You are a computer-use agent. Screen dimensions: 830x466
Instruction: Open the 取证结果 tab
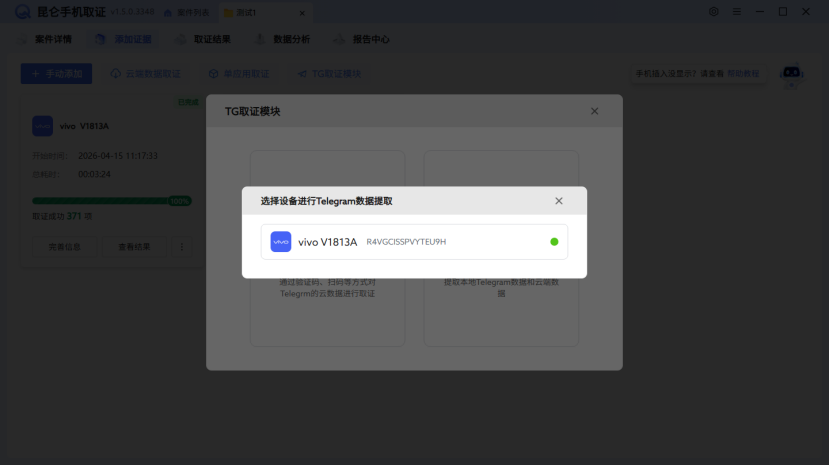tap(203, 39)
